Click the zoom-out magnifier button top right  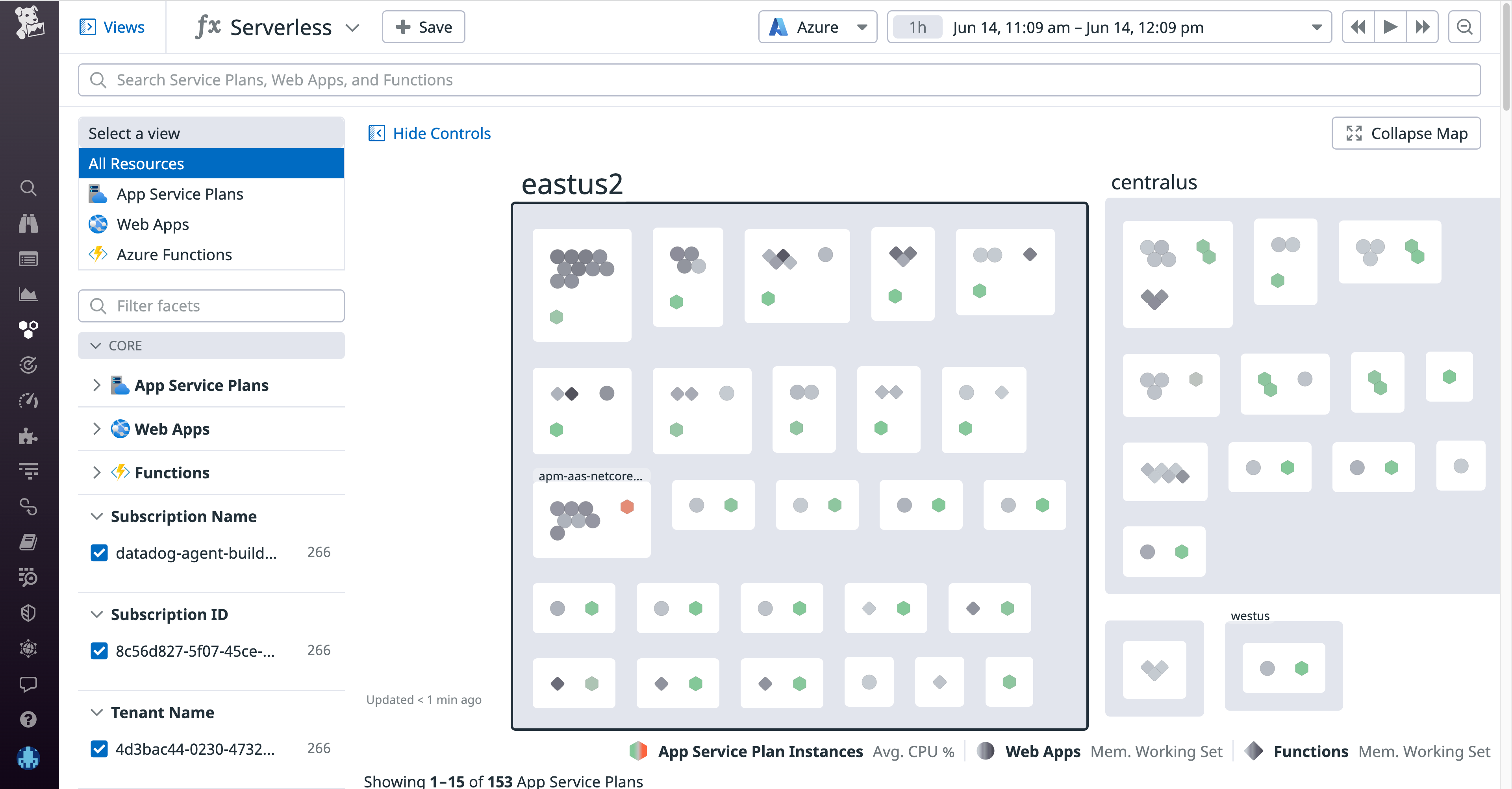point(1464,26)
